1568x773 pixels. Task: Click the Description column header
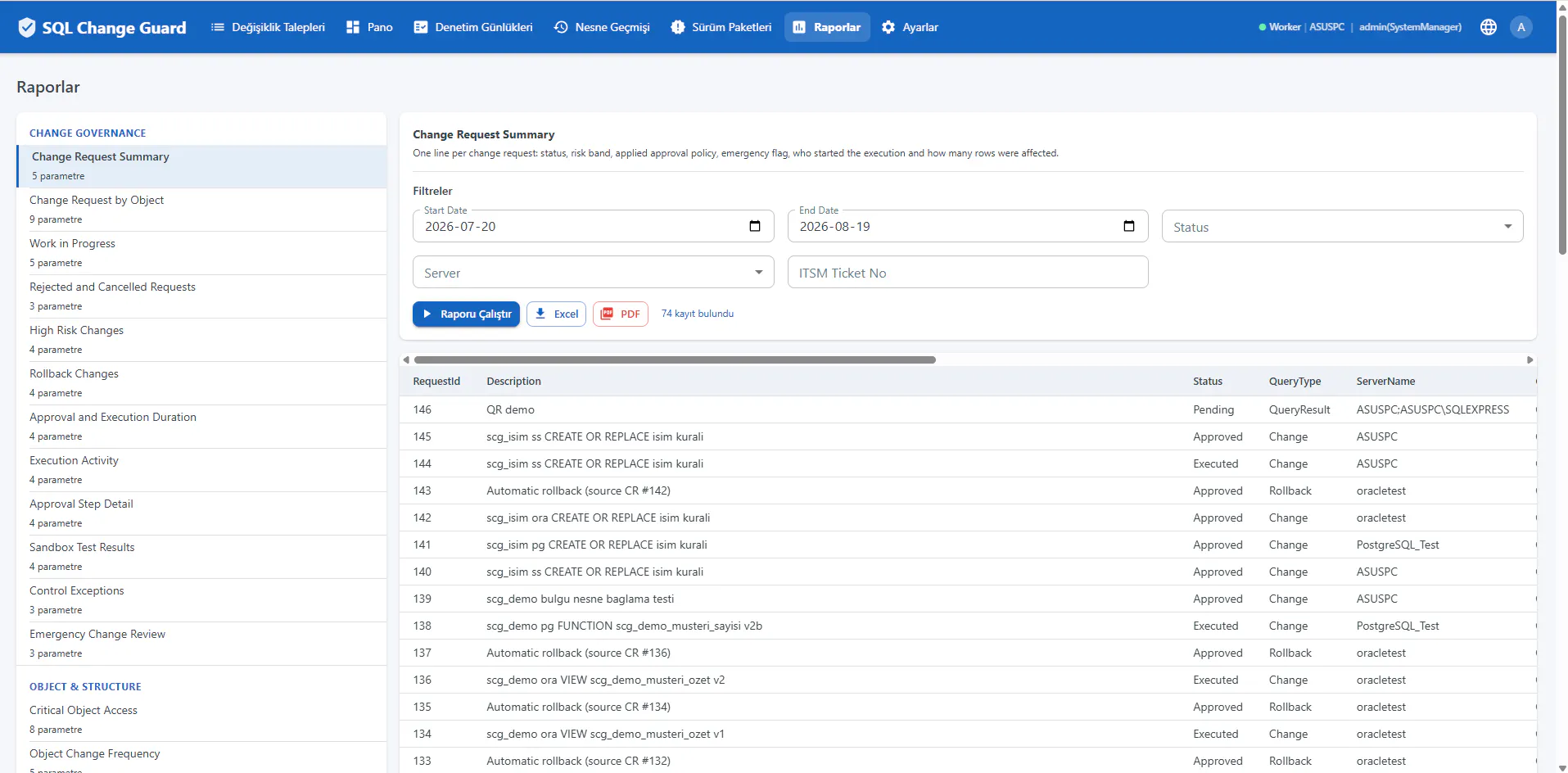click(x=513, y=382)
